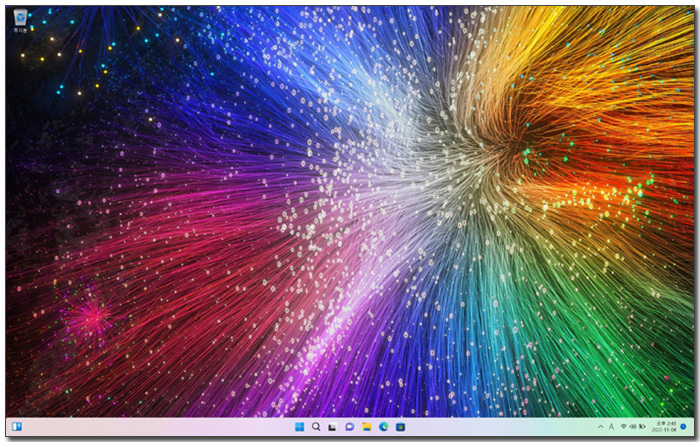Open taskbar Search magnifier

[x=316, y=427]
